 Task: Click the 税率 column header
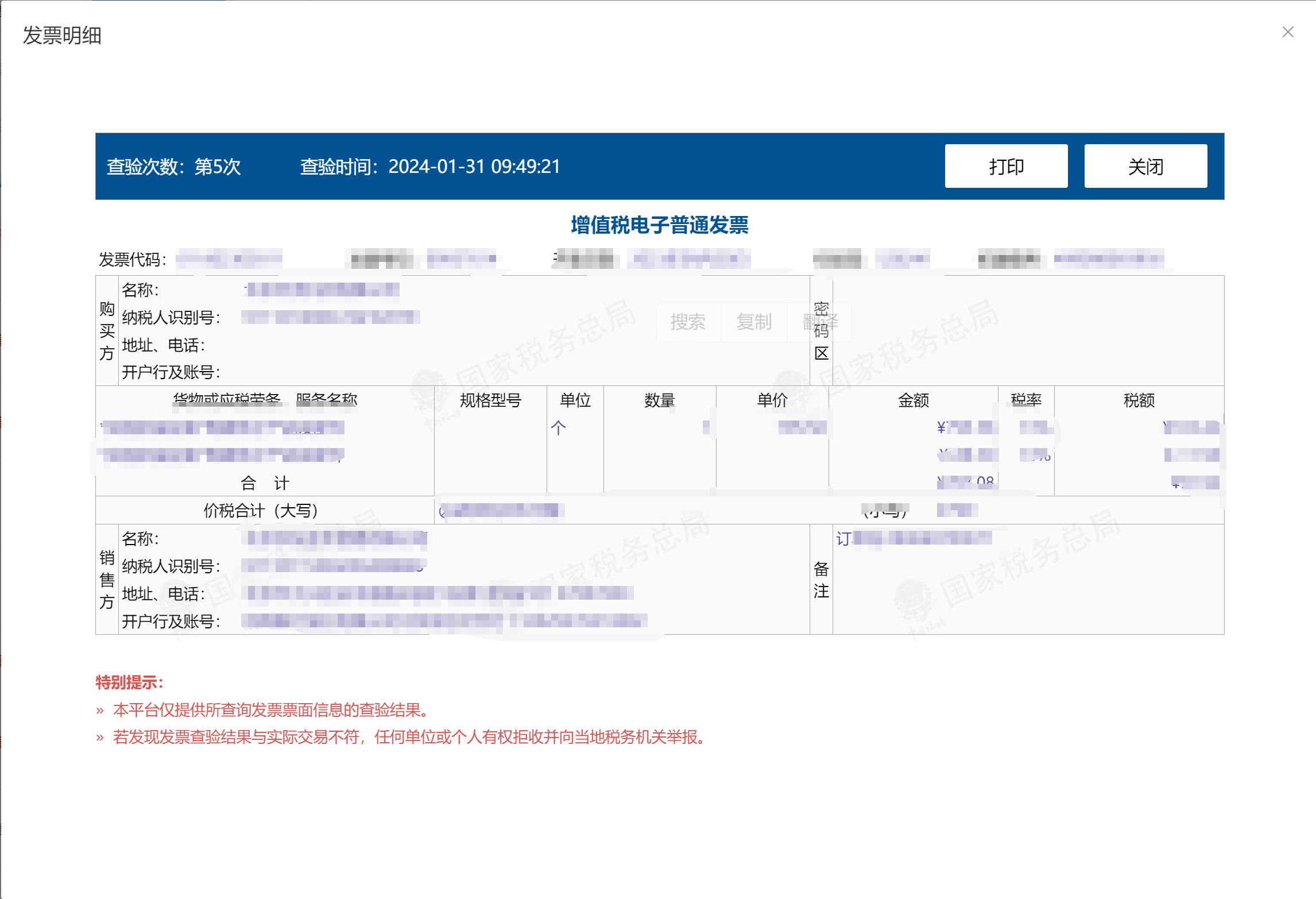[x=1026, y=399]
